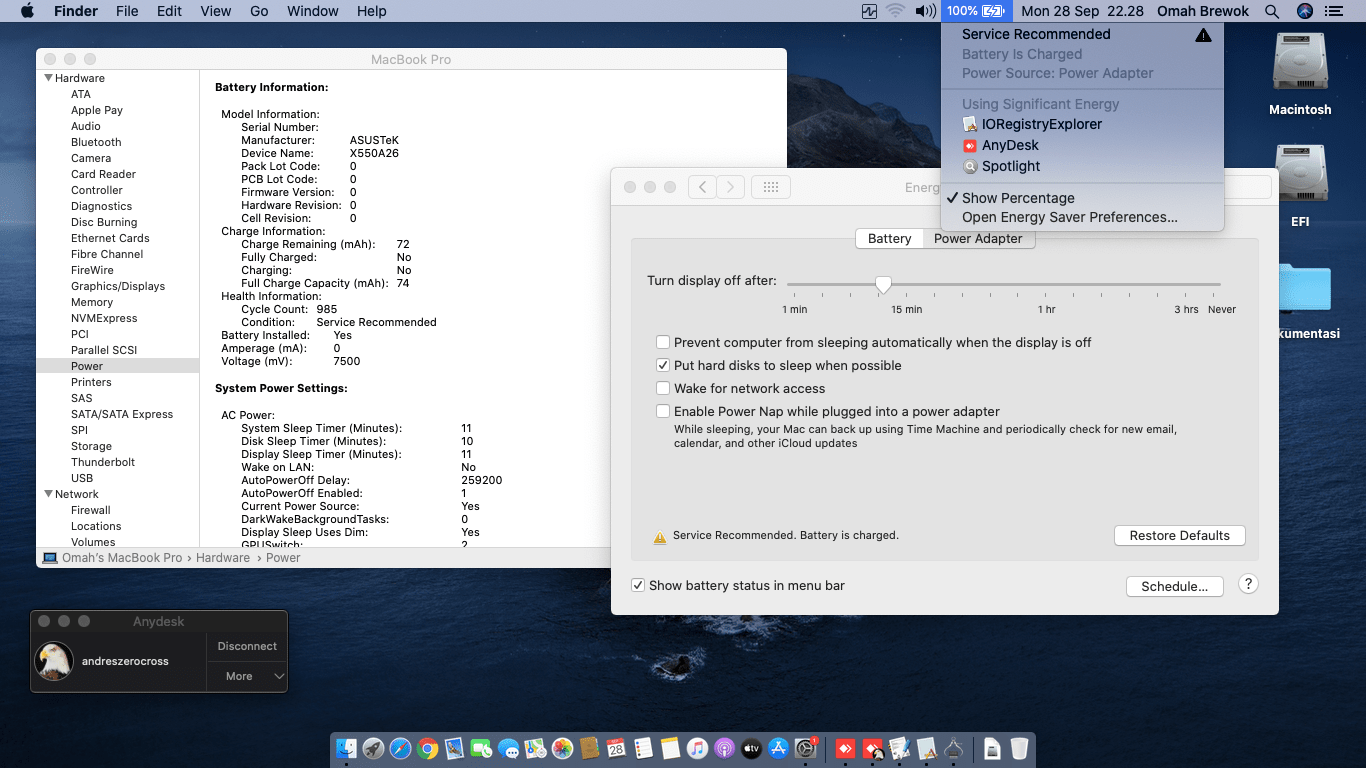Open Apple TV from the Dock
This screenshot has width=1366, height=768.
[751, 748]
